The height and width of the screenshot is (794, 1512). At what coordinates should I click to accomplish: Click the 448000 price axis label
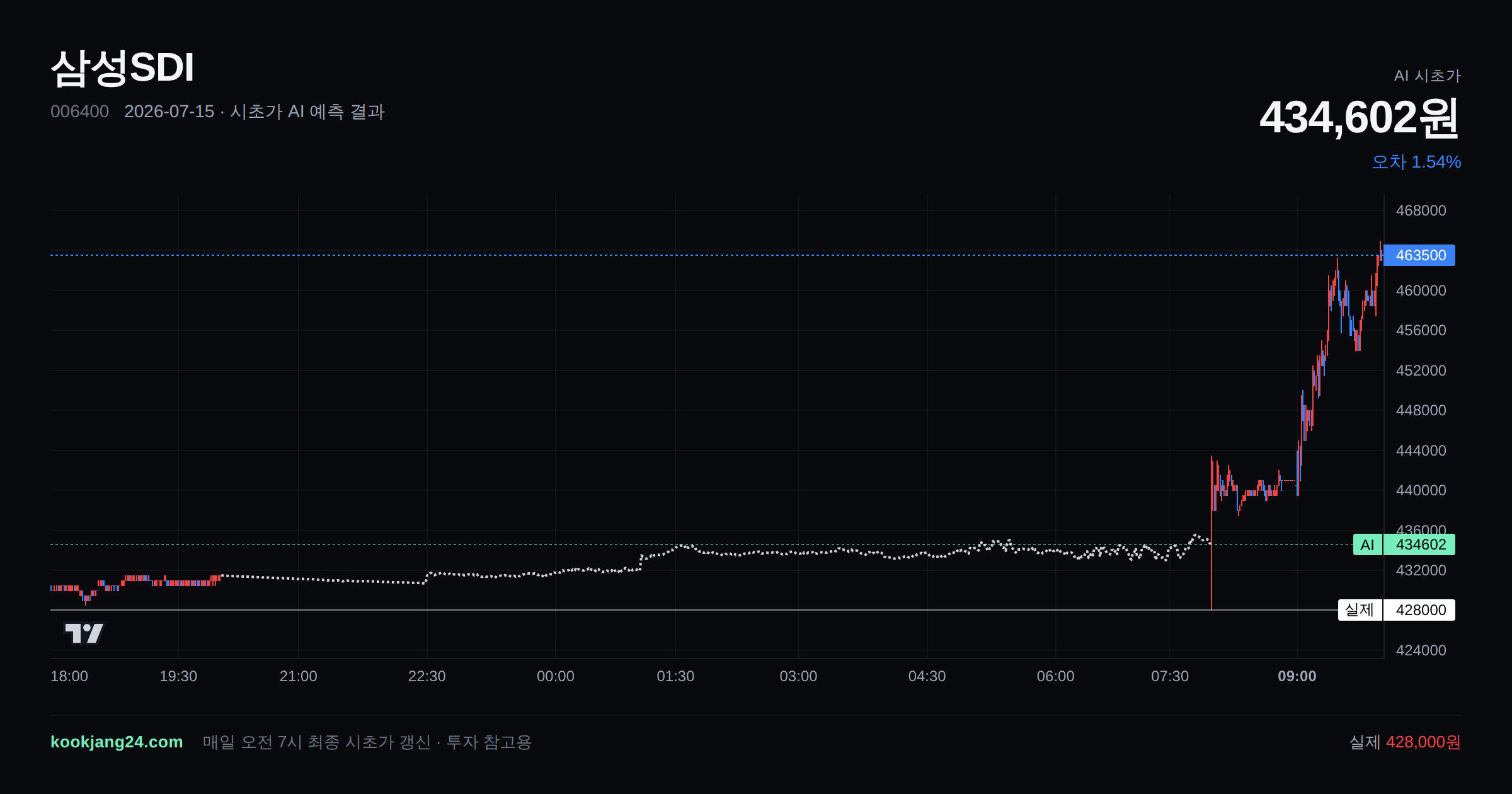[x=1421, y=410]
